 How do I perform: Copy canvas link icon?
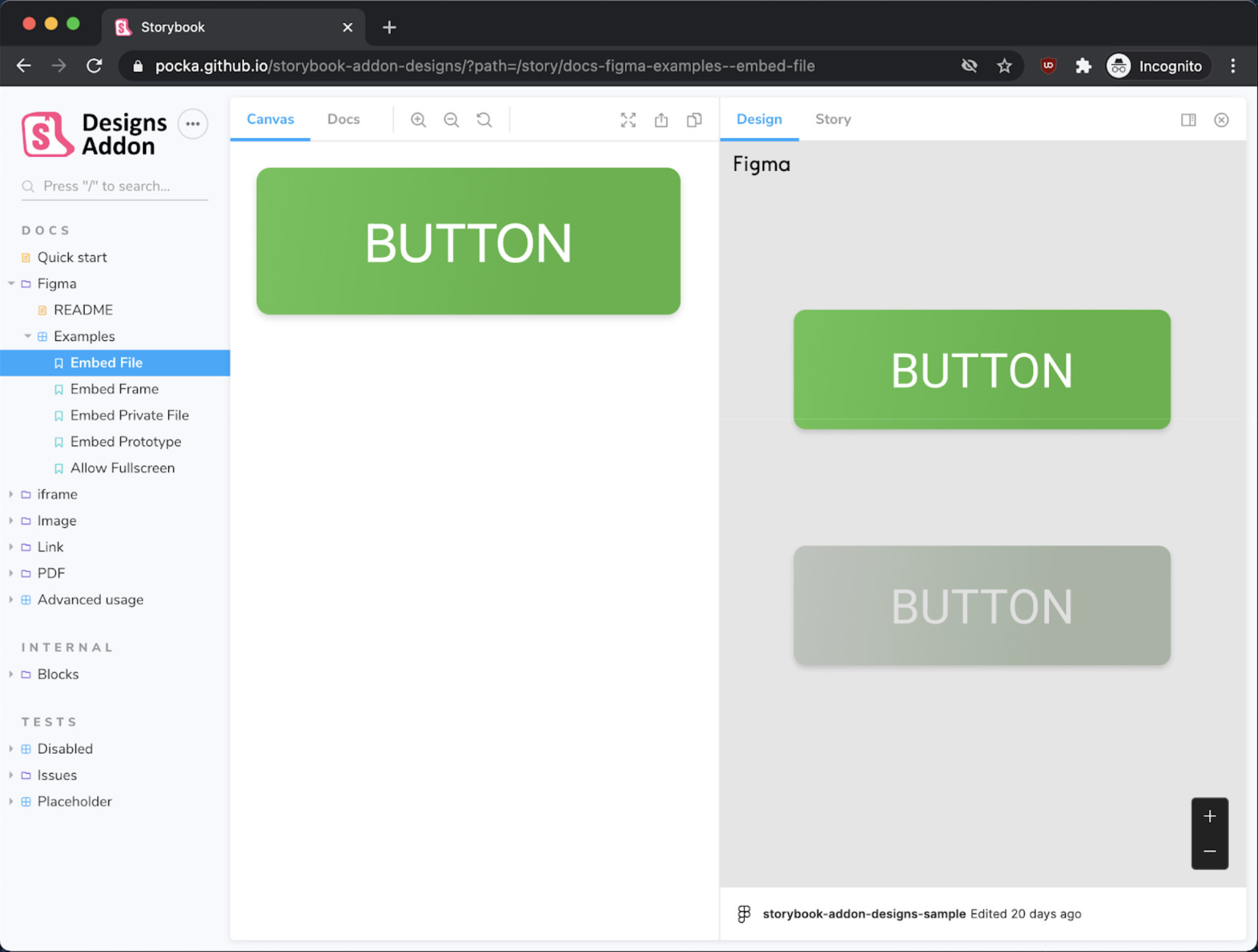[x=694, y=120]
